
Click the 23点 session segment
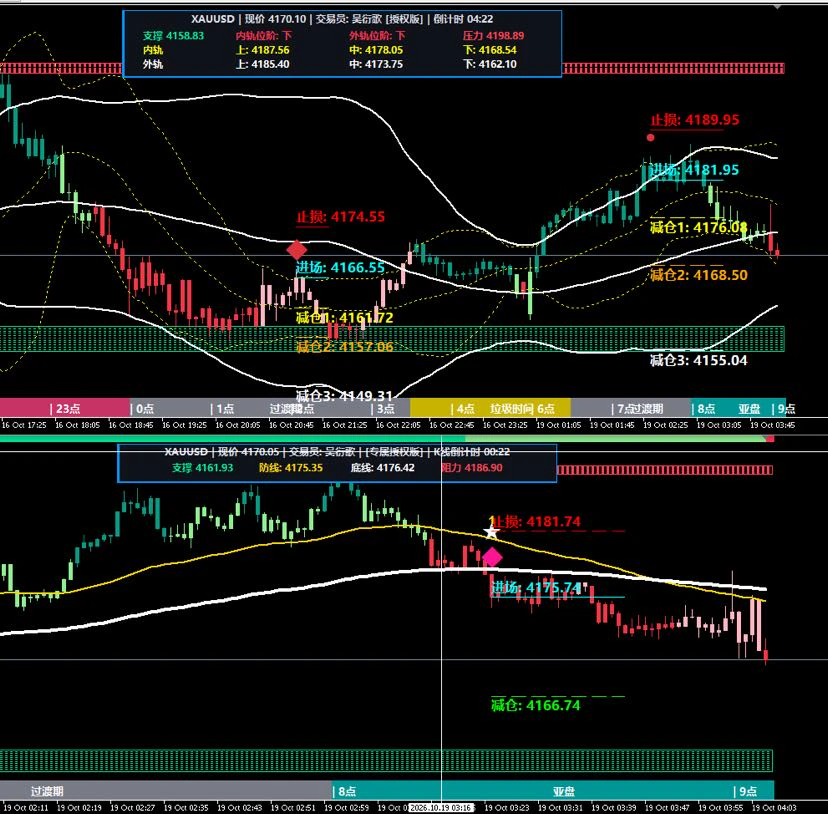tap(65, 408)
